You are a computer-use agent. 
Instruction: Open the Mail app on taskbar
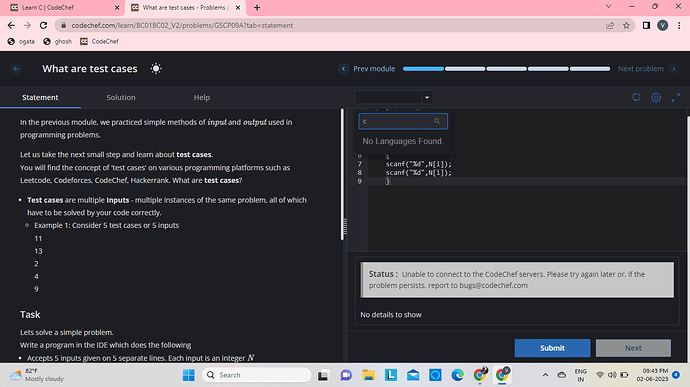[413, 375]
